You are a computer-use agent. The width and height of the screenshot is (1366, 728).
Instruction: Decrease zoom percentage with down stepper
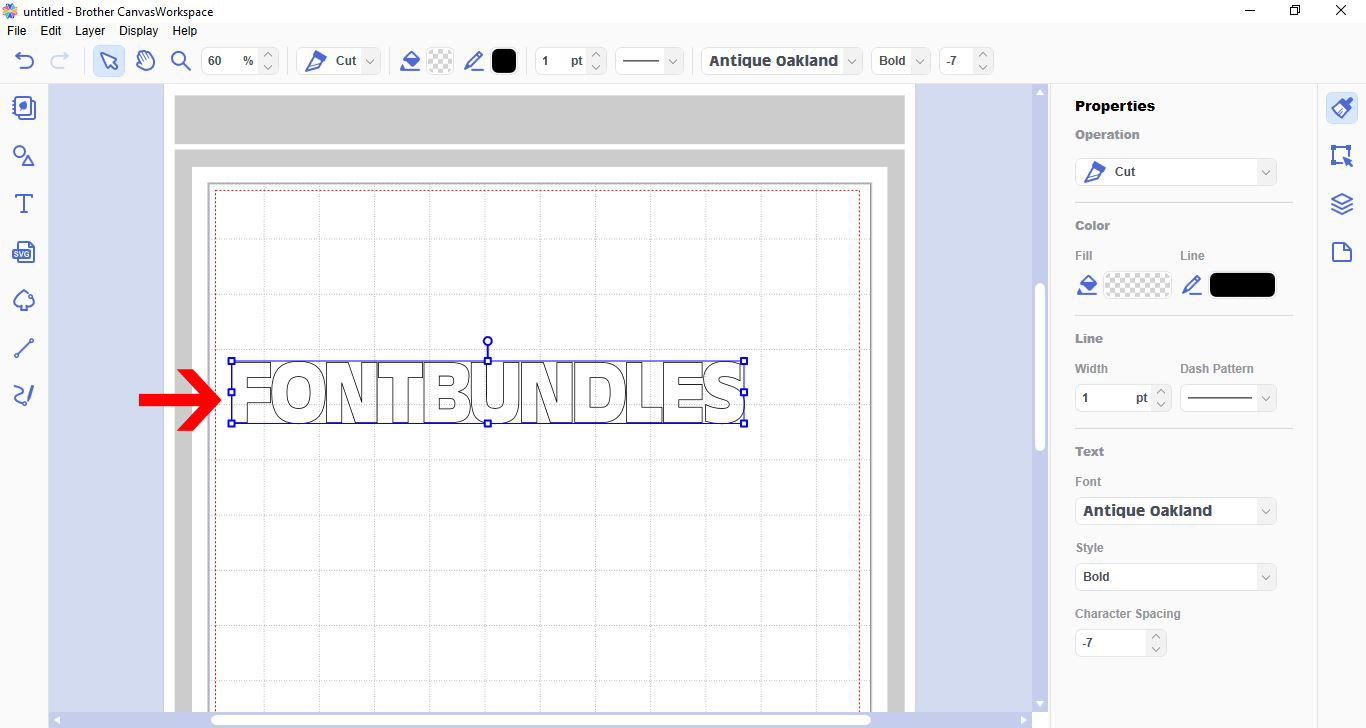(x=268, y=68)
